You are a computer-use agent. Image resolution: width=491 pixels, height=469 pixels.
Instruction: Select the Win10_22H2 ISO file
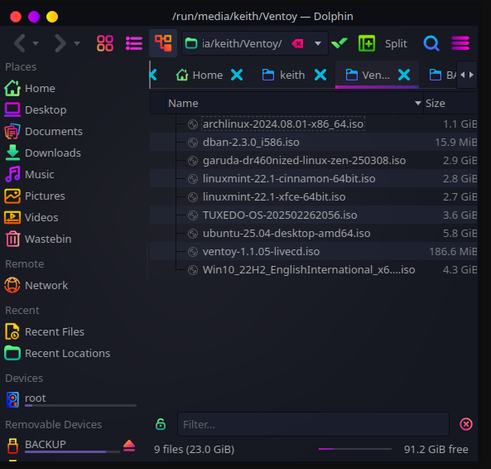tap(309, 270)
